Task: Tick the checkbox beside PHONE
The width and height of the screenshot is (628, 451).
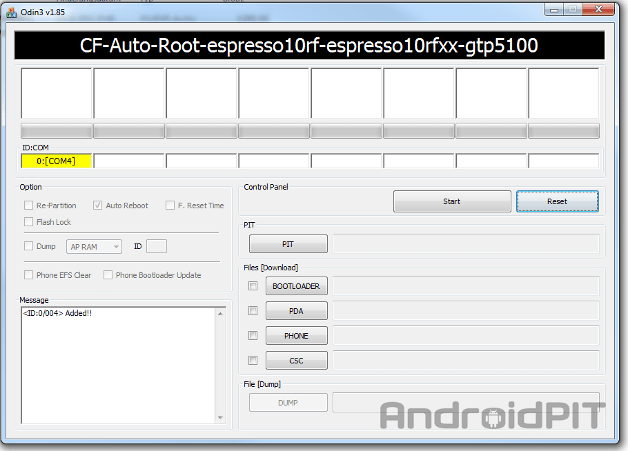Action: 253,335
